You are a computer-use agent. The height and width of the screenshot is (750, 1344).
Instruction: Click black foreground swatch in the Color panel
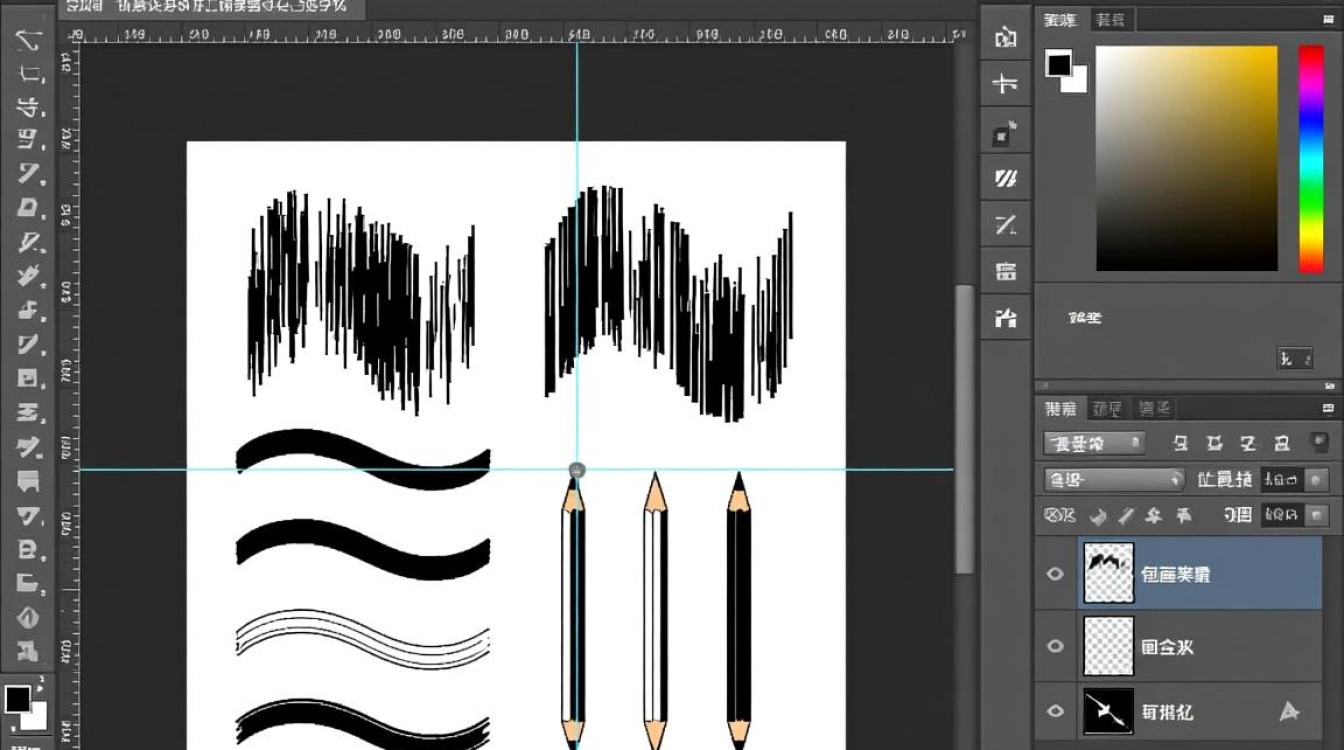1059,64
